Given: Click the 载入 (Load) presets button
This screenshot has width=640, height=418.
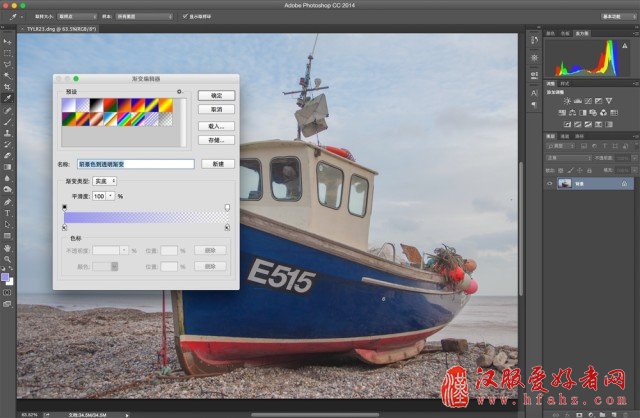Looking at the screenshot, I should (x=216, y=126).
